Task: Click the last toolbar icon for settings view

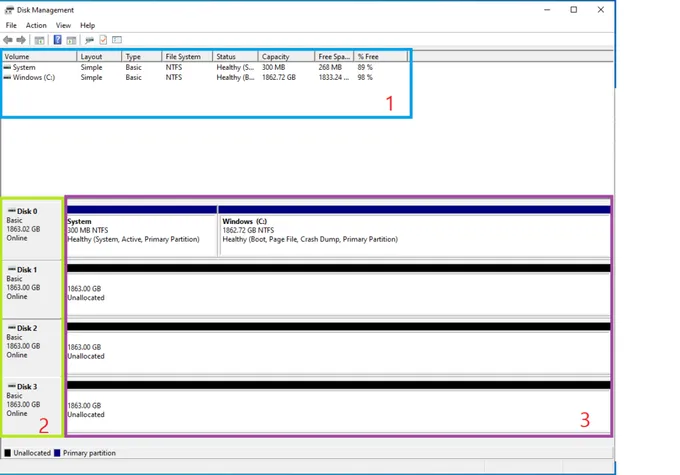Action: tap(117, 40)
